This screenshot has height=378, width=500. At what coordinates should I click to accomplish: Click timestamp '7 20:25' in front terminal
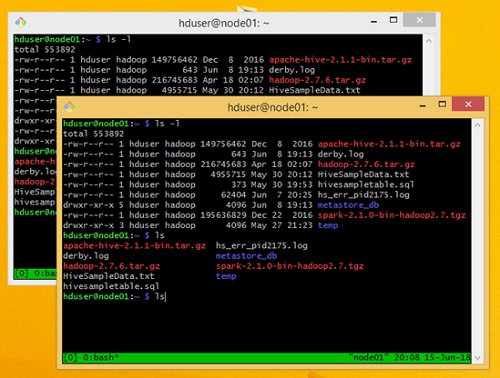click(x=295, y=195)
